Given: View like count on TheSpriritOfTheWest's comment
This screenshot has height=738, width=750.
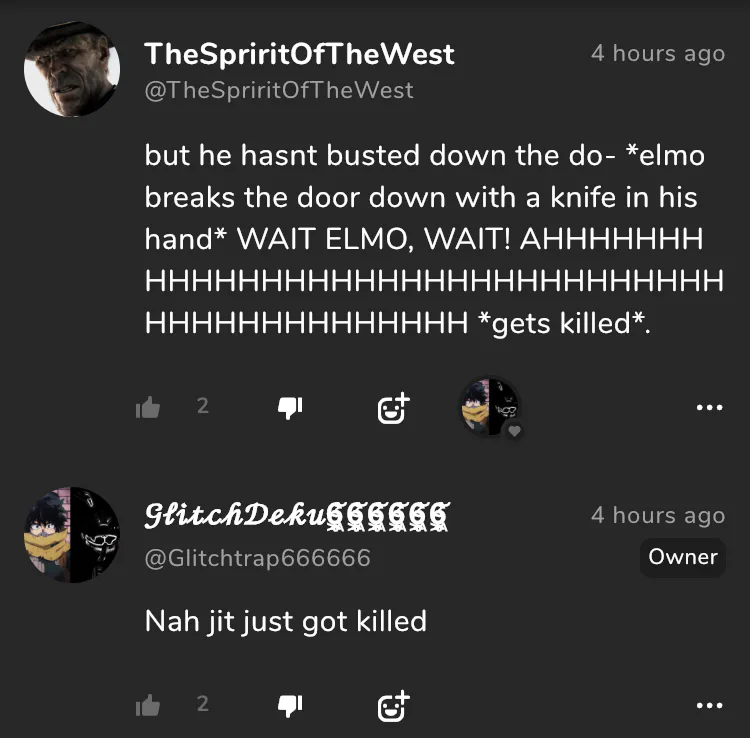Looking at the screenshot, I should pyautogui.click(x=203, y=406).
